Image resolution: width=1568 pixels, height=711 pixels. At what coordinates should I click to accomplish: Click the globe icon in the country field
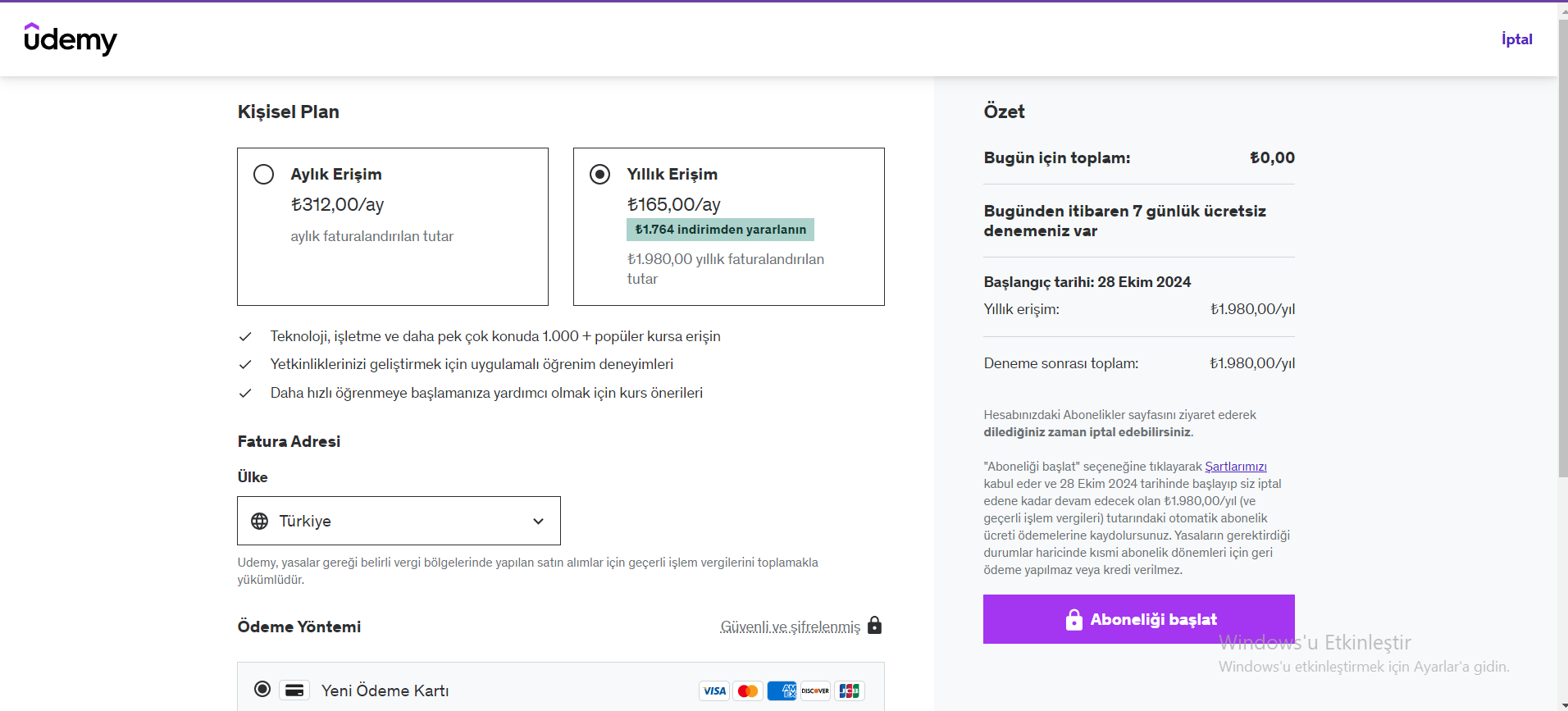coord(260,521)
